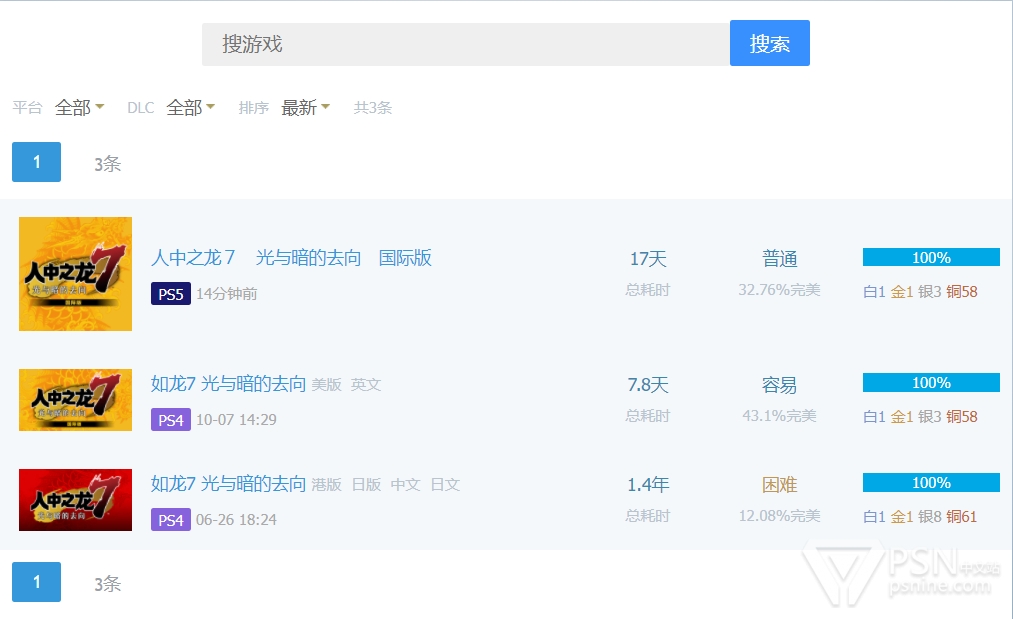Expand the 排序 sort order dropdown
This screenshot has height=619, width=1013.
pos(305,108)
